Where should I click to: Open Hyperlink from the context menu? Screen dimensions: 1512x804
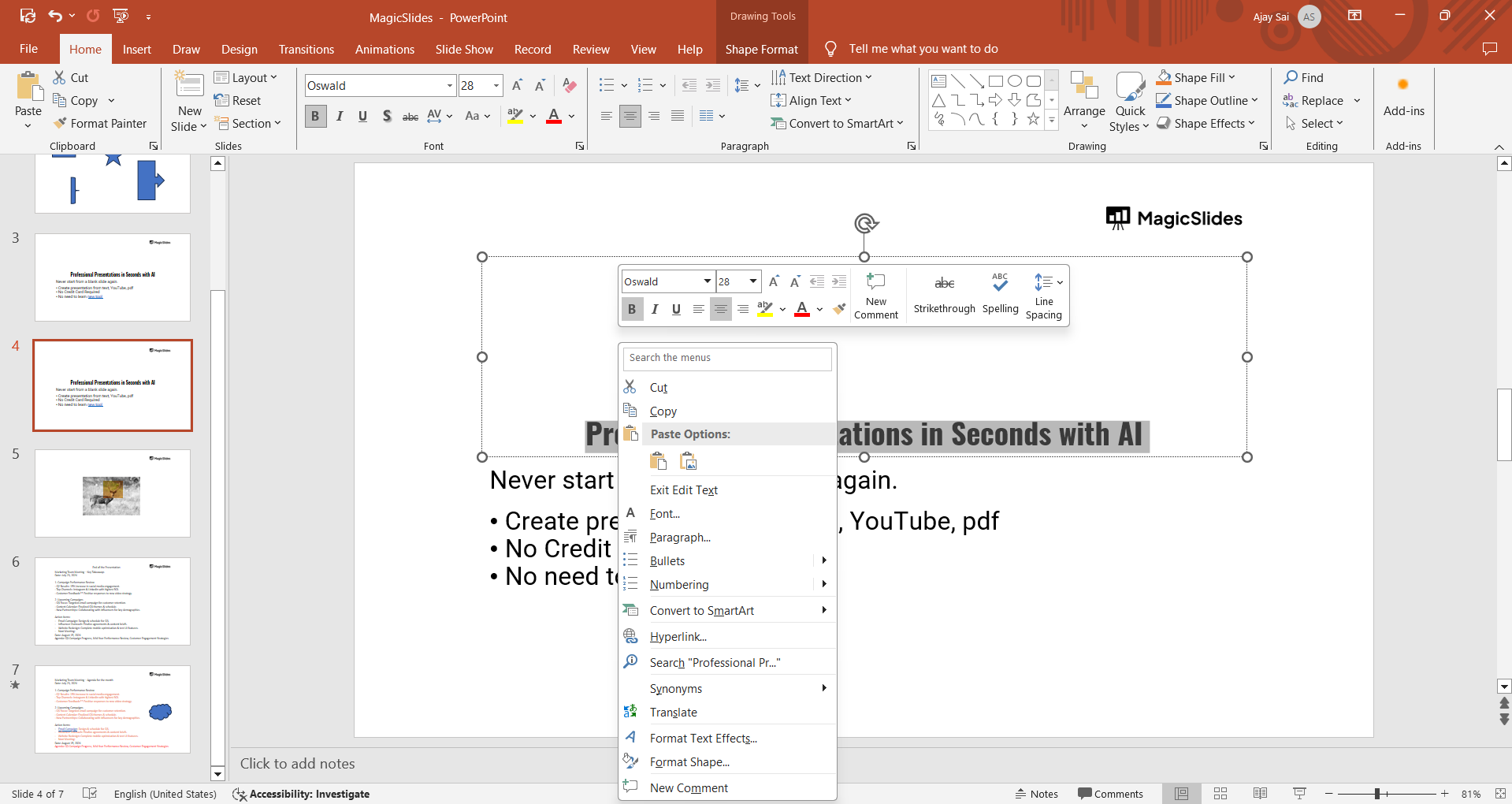[x=727, y=637]
